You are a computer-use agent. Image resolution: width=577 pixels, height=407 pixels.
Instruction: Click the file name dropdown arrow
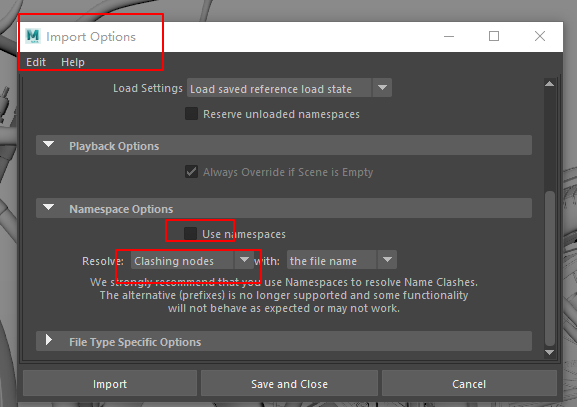[387, 260]
